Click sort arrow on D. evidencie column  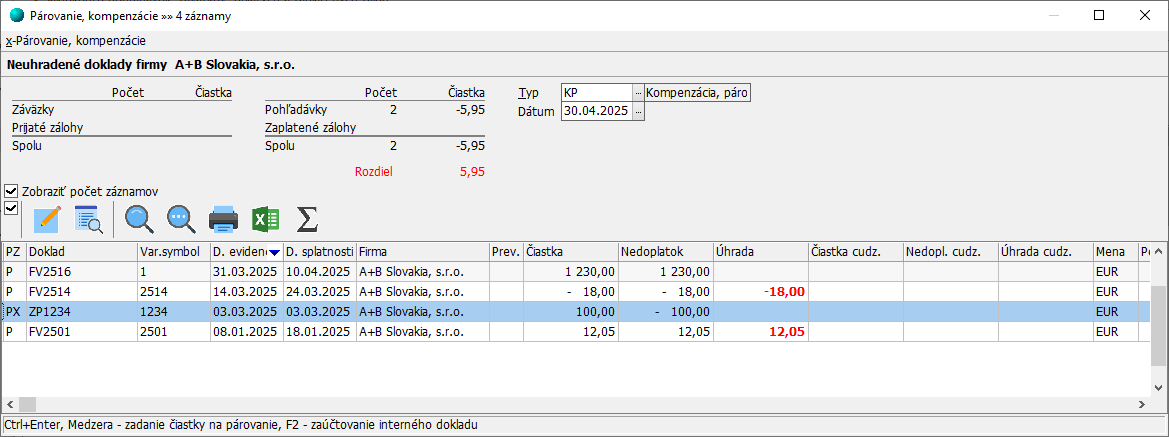(274, 251)
